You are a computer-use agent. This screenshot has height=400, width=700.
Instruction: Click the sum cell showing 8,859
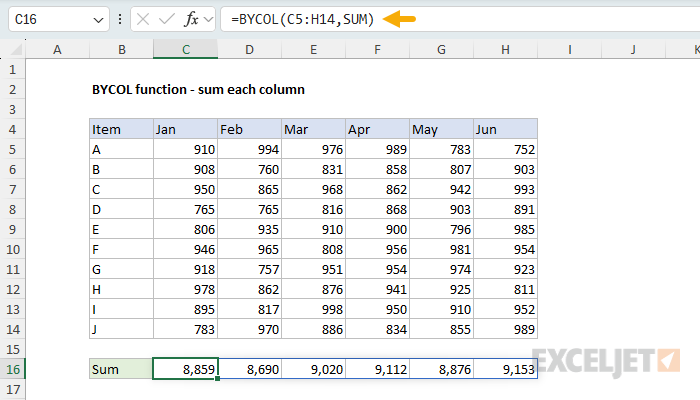(x=185, y=369)
